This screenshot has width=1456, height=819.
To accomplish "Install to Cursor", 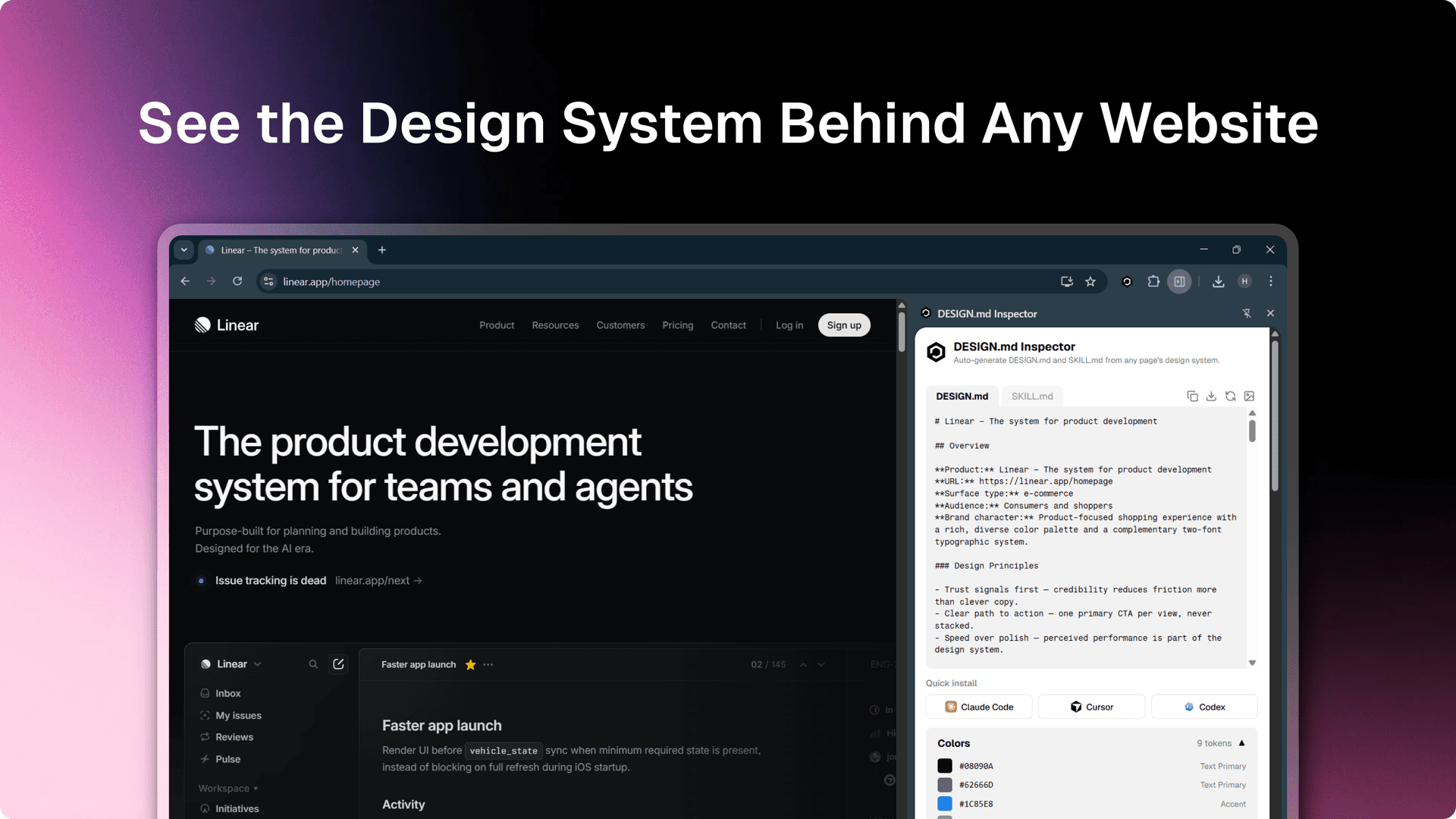I will pos(1092,707).
